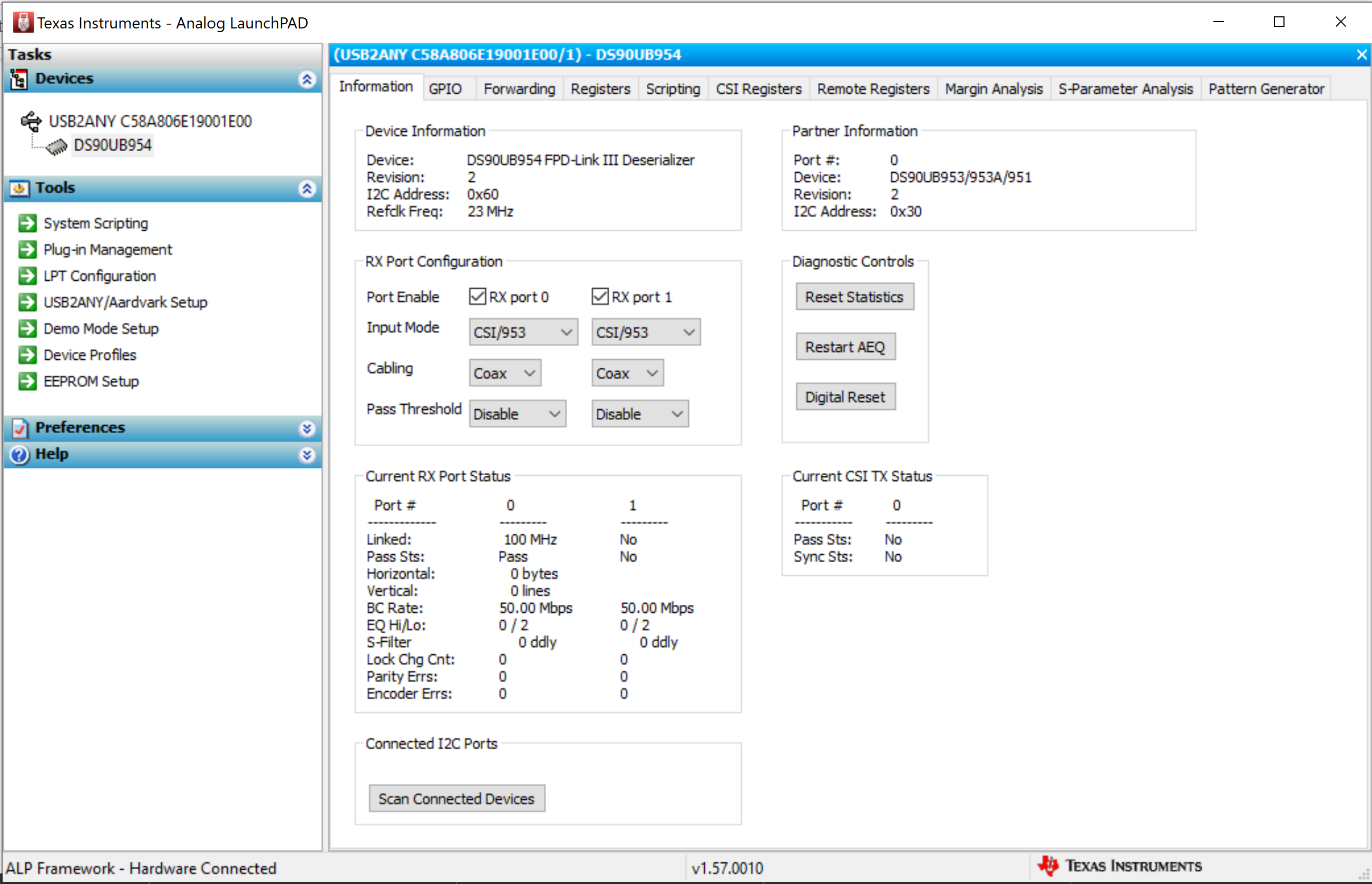This screenshot has width=1372, height=884.
Task: Expand the Help section chevron
Action: point(307,455)
